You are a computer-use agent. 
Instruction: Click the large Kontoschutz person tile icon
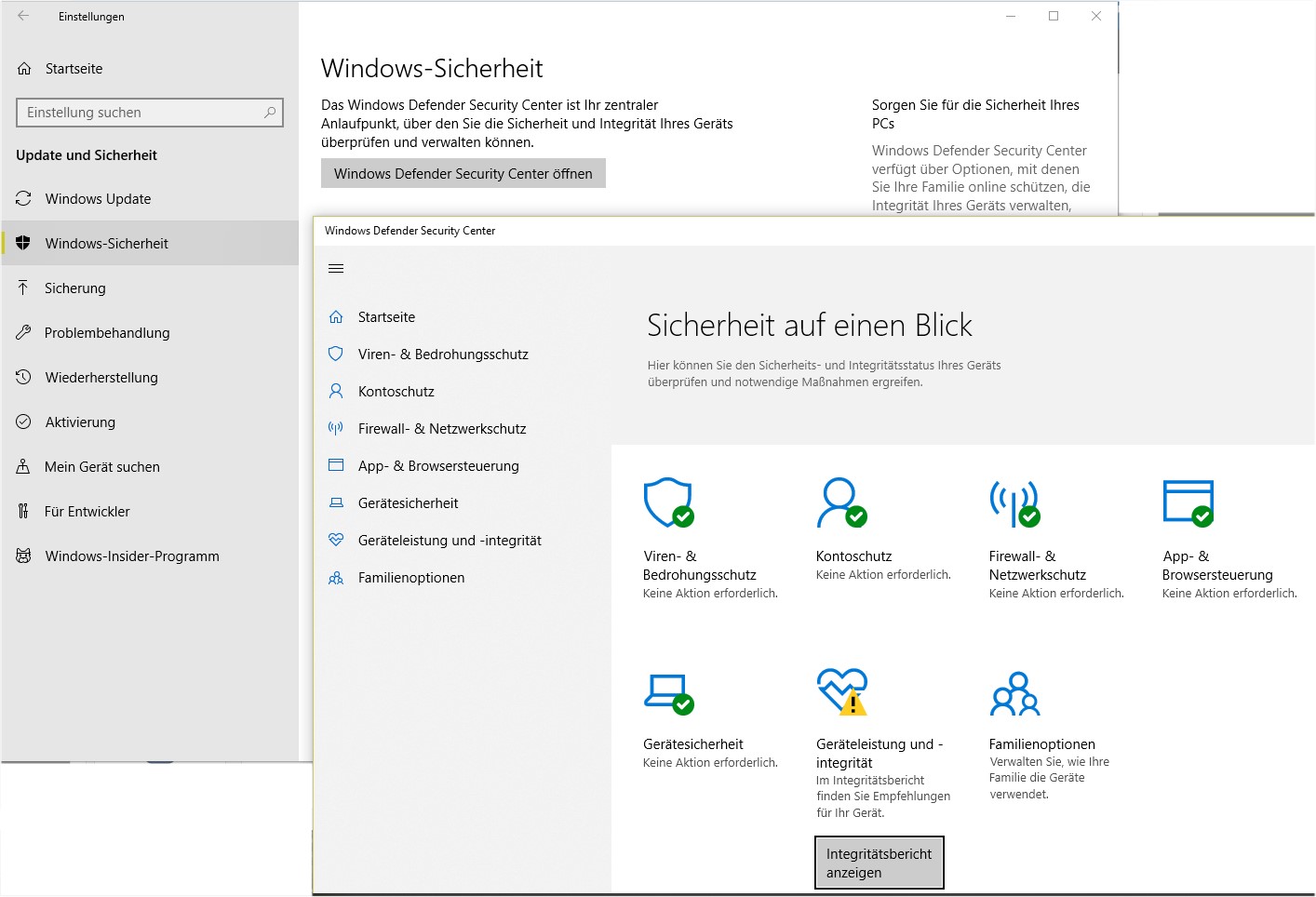(842, 503)
